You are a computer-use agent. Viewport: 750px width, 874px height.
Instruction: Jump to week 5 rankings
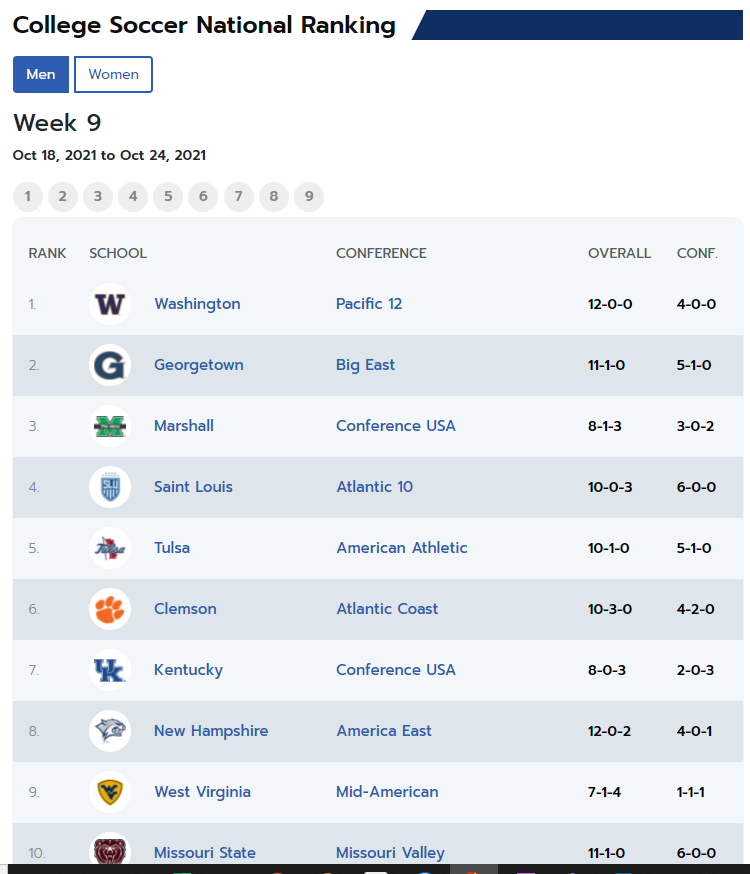[x=168, y=197]
